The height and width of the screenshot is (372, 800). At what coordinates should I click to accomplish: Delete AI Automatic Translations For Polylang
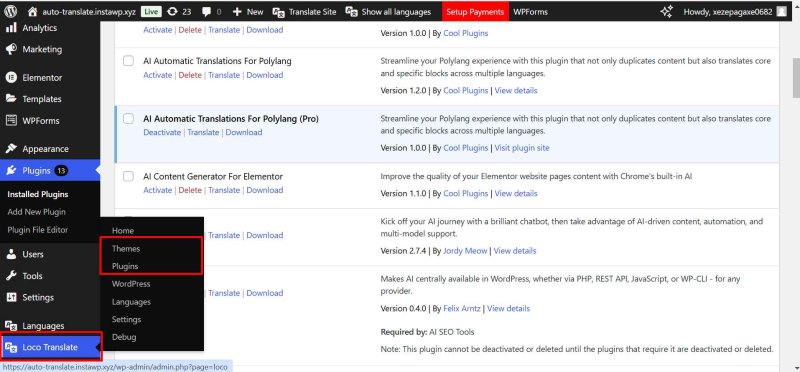click(x=190, y=75)
